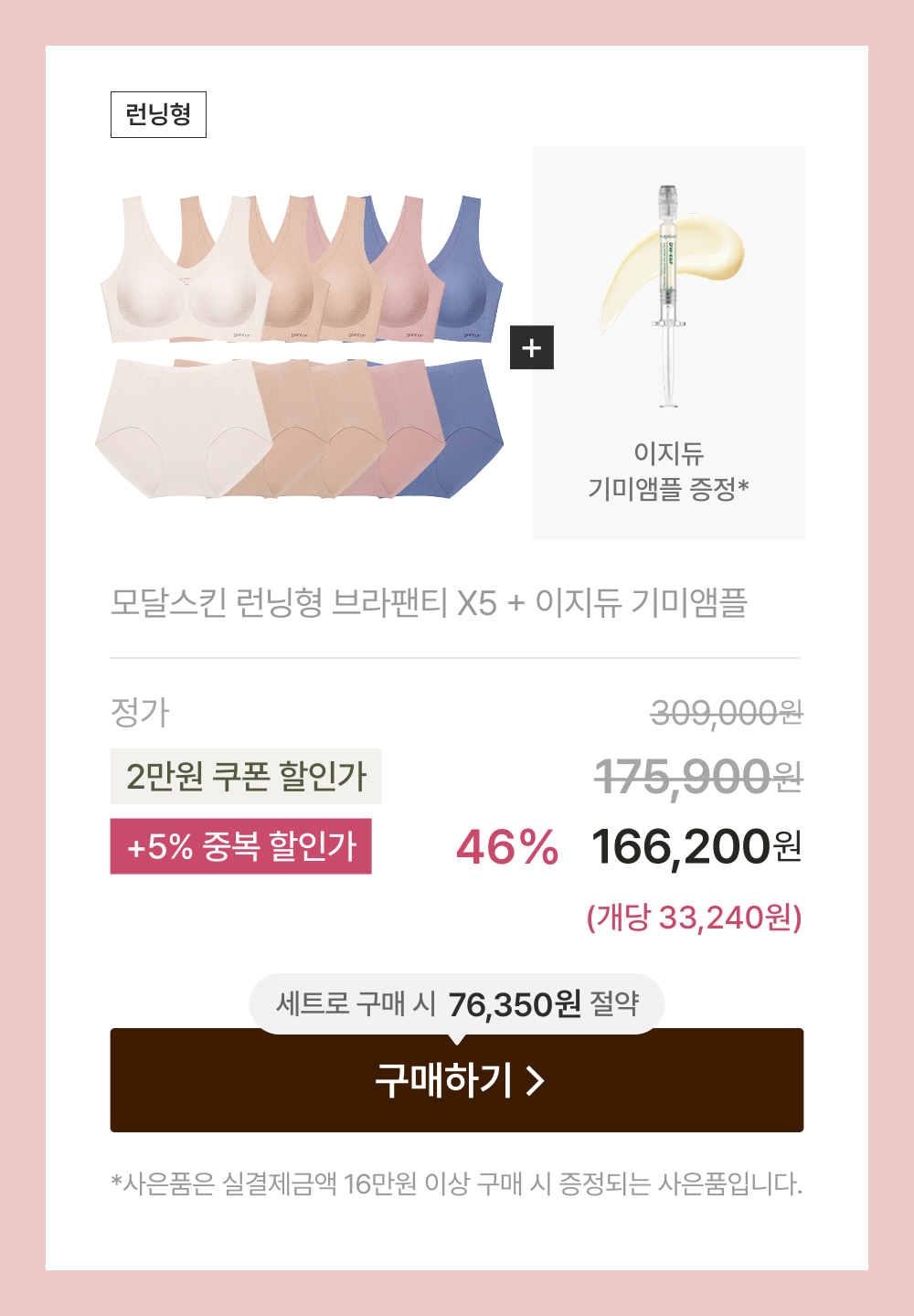This screenshot has height=1316, width=914.
Task: Click the 구매하기 purchase button
Action: (457, 1080)
